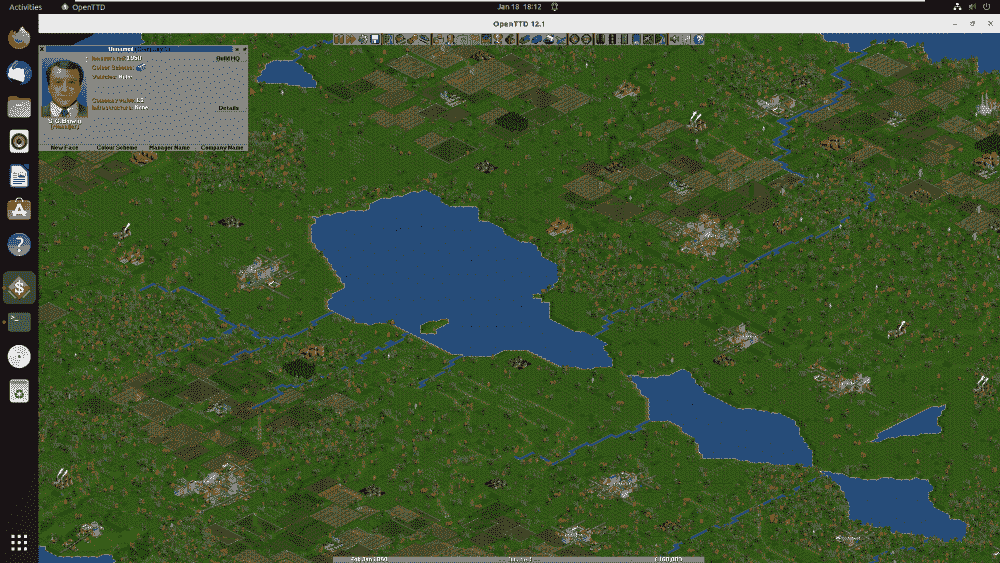Toggle fast forward in toolbar
The image size is (1000, 563).
click(x=350, y=40)
